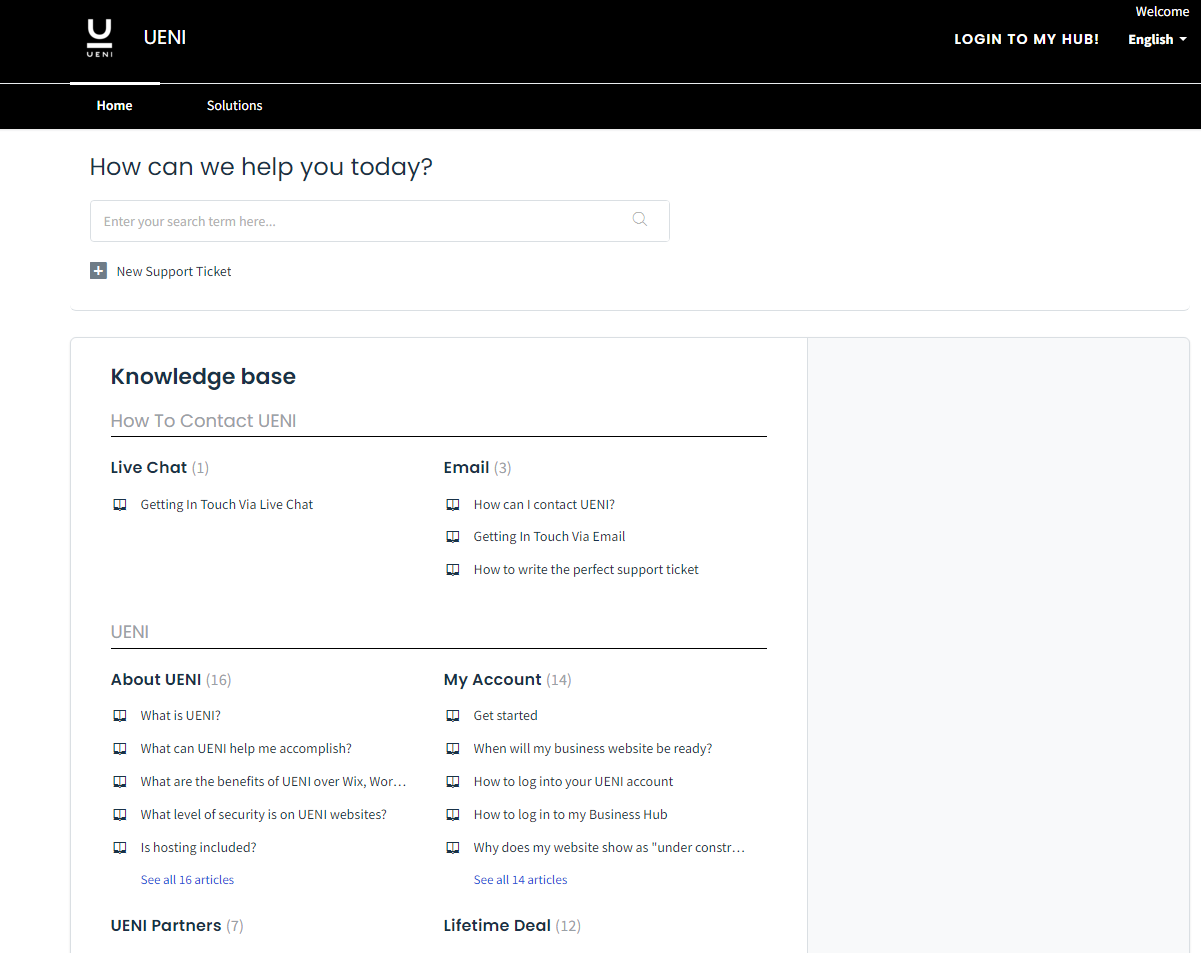Open the My Account folder heading

493,679
